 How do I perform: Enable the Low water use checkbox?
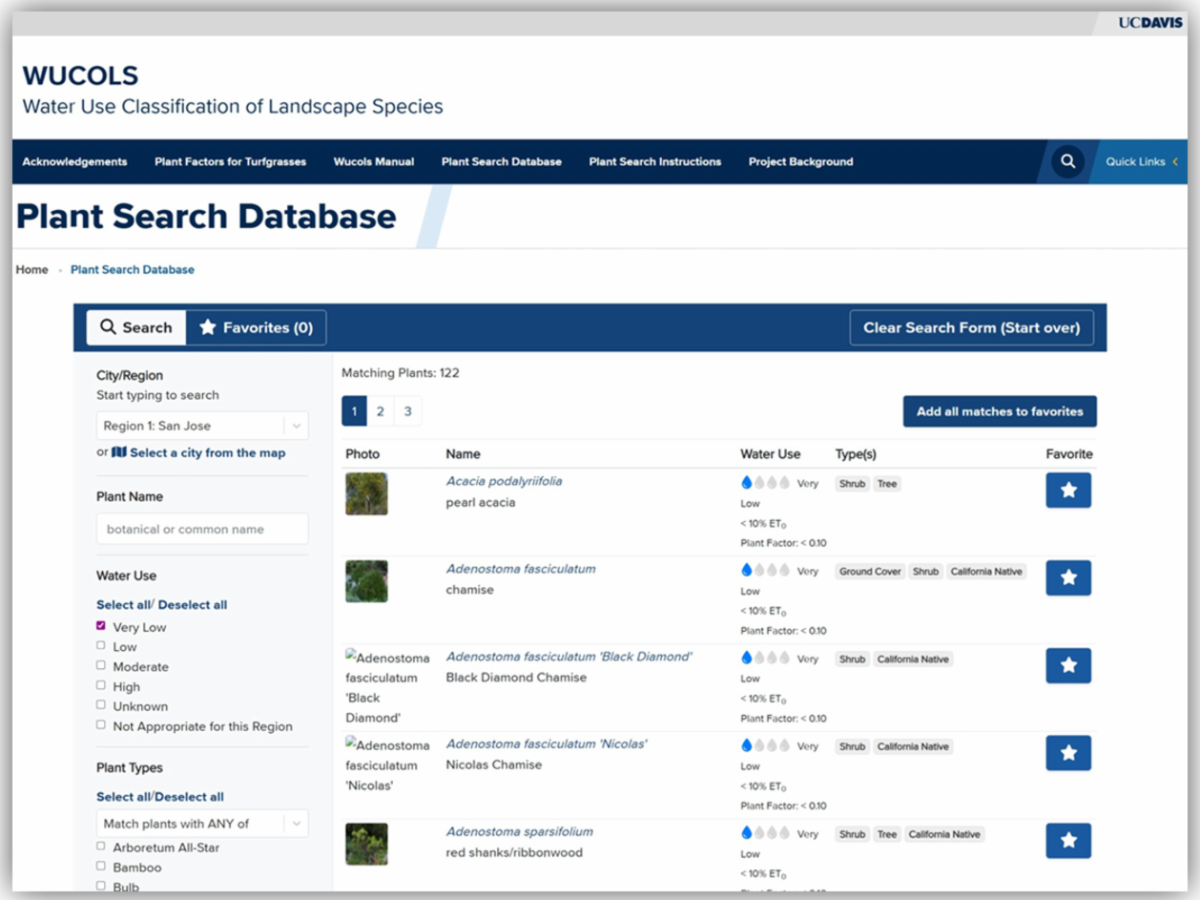point(101,646)
